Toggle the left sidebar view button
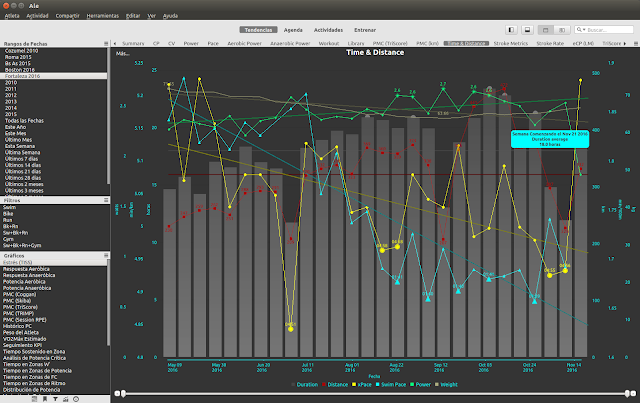This screenshot has width=640, height=403. [x=511, y=30]
